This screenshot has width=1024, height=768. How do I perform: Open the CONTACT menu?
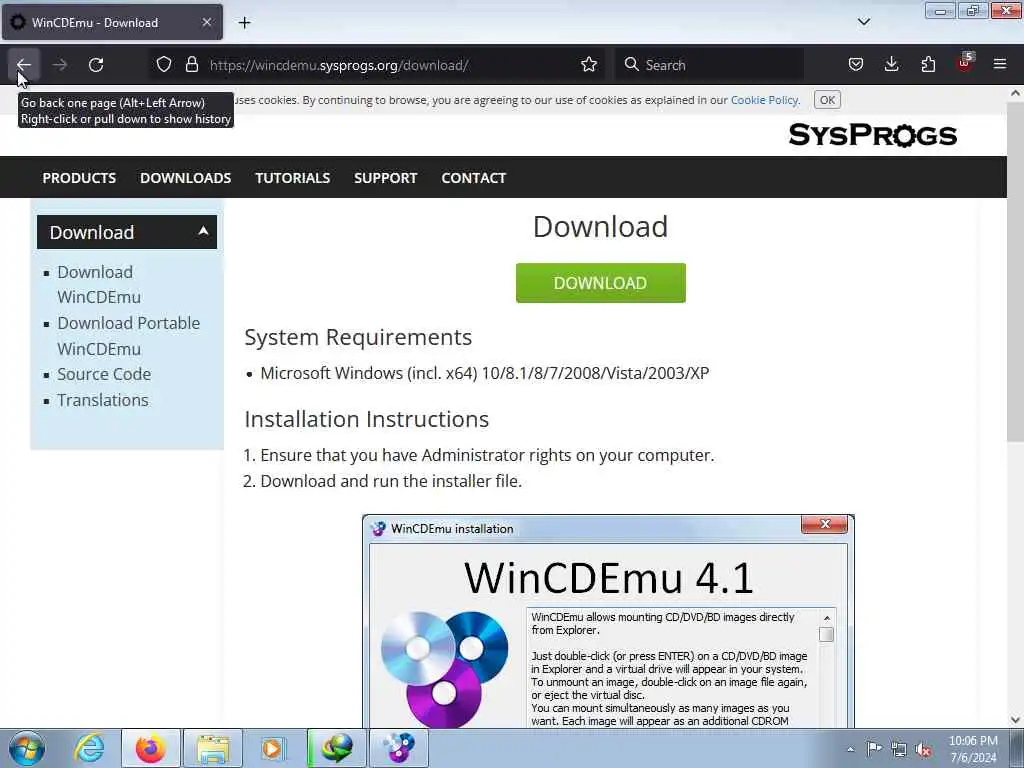click(x=473, y=178)
